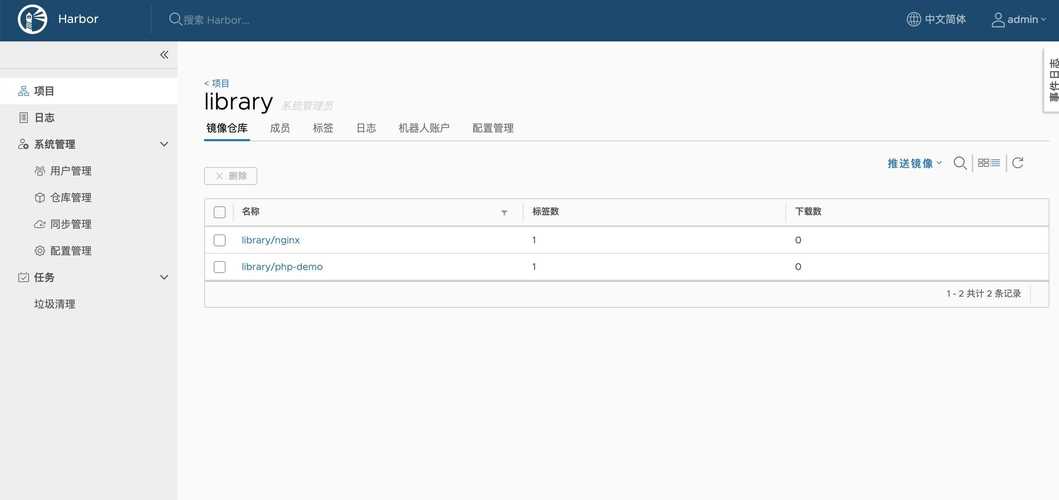Switch to the 成员 tab

[280, 128]
